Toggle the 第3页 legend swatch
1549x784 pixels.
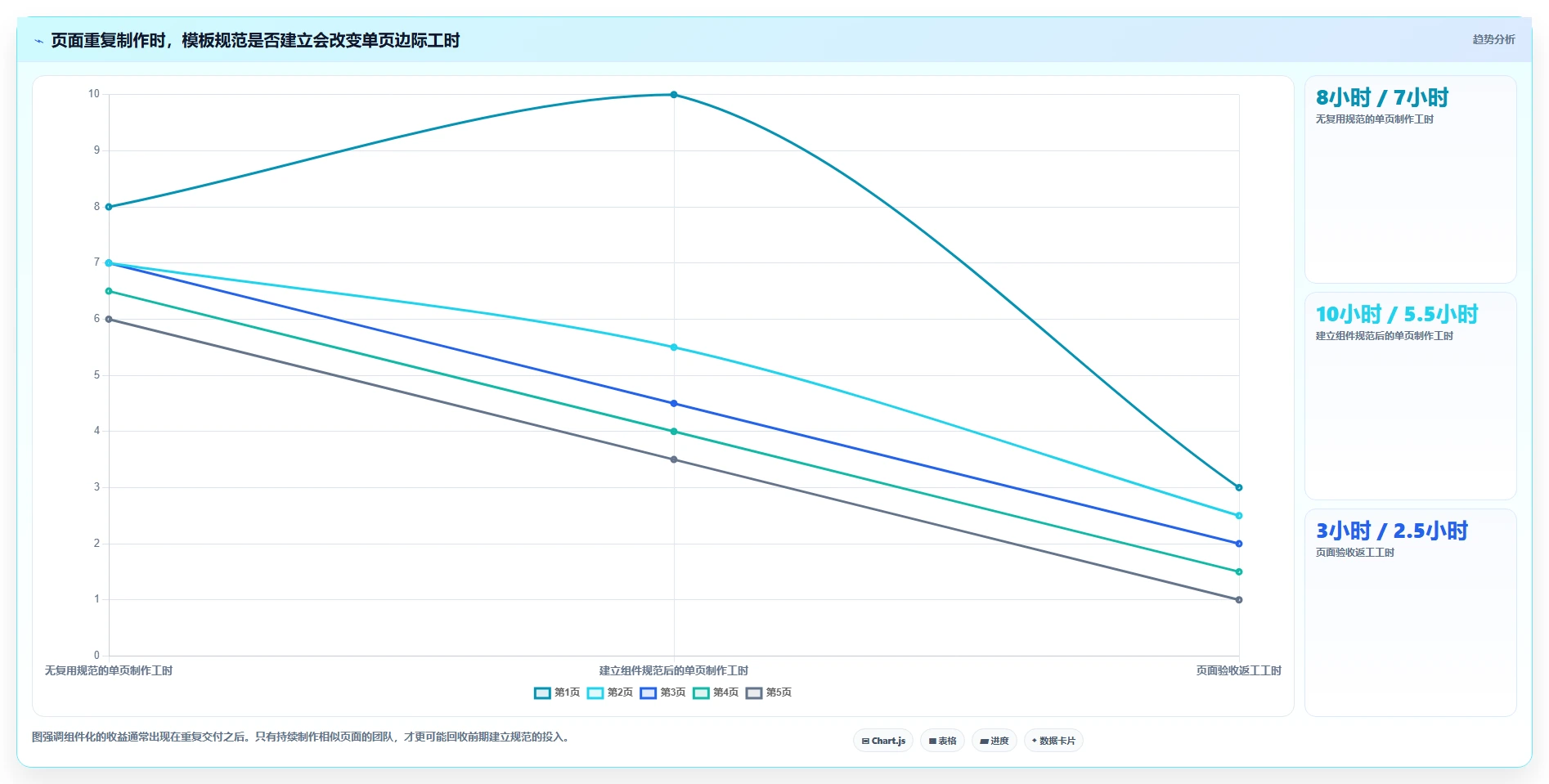pyautogui.click(x=649, y=693)
